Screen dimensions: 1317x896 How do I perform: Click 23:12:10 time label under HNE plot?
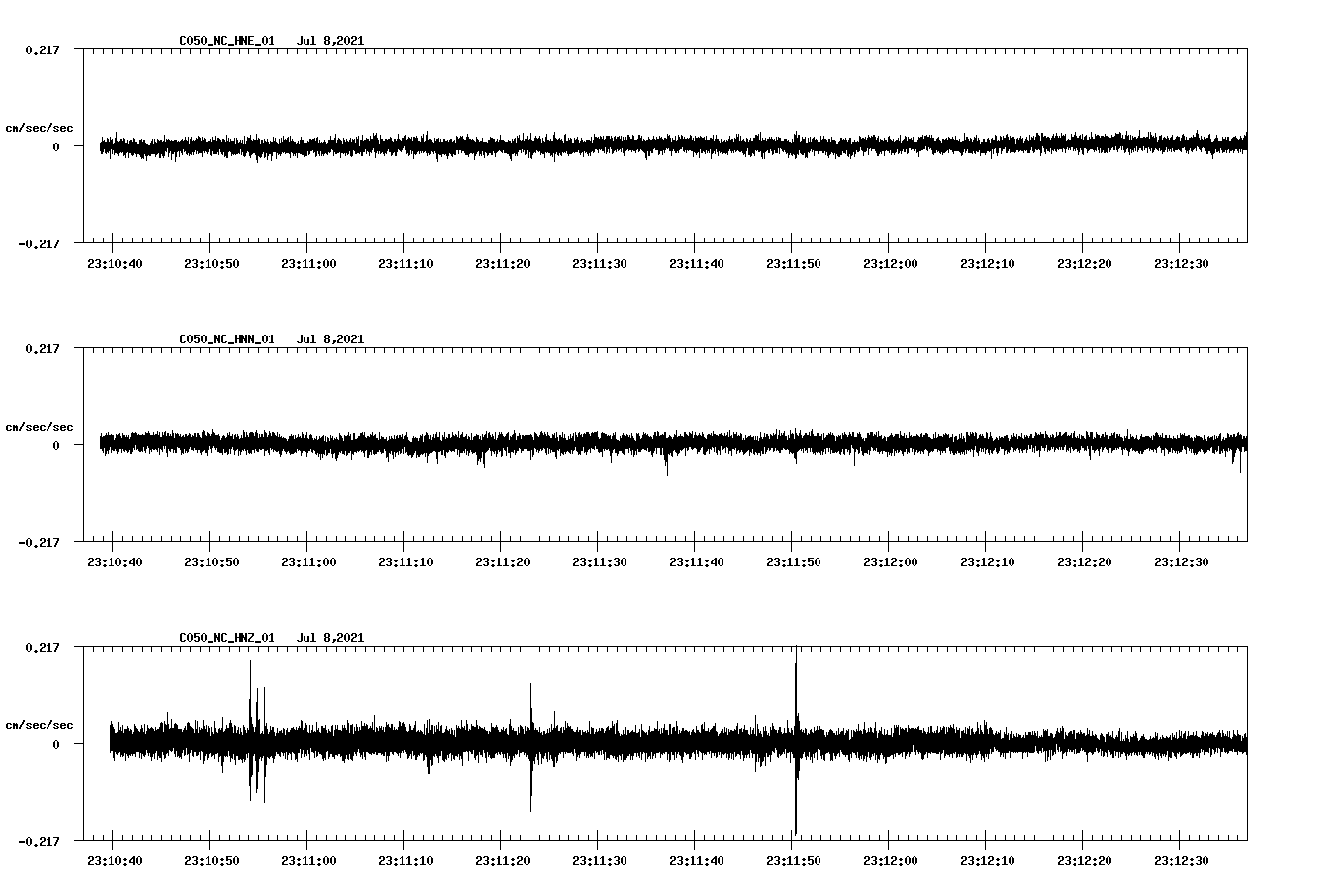tap(987, 263)
